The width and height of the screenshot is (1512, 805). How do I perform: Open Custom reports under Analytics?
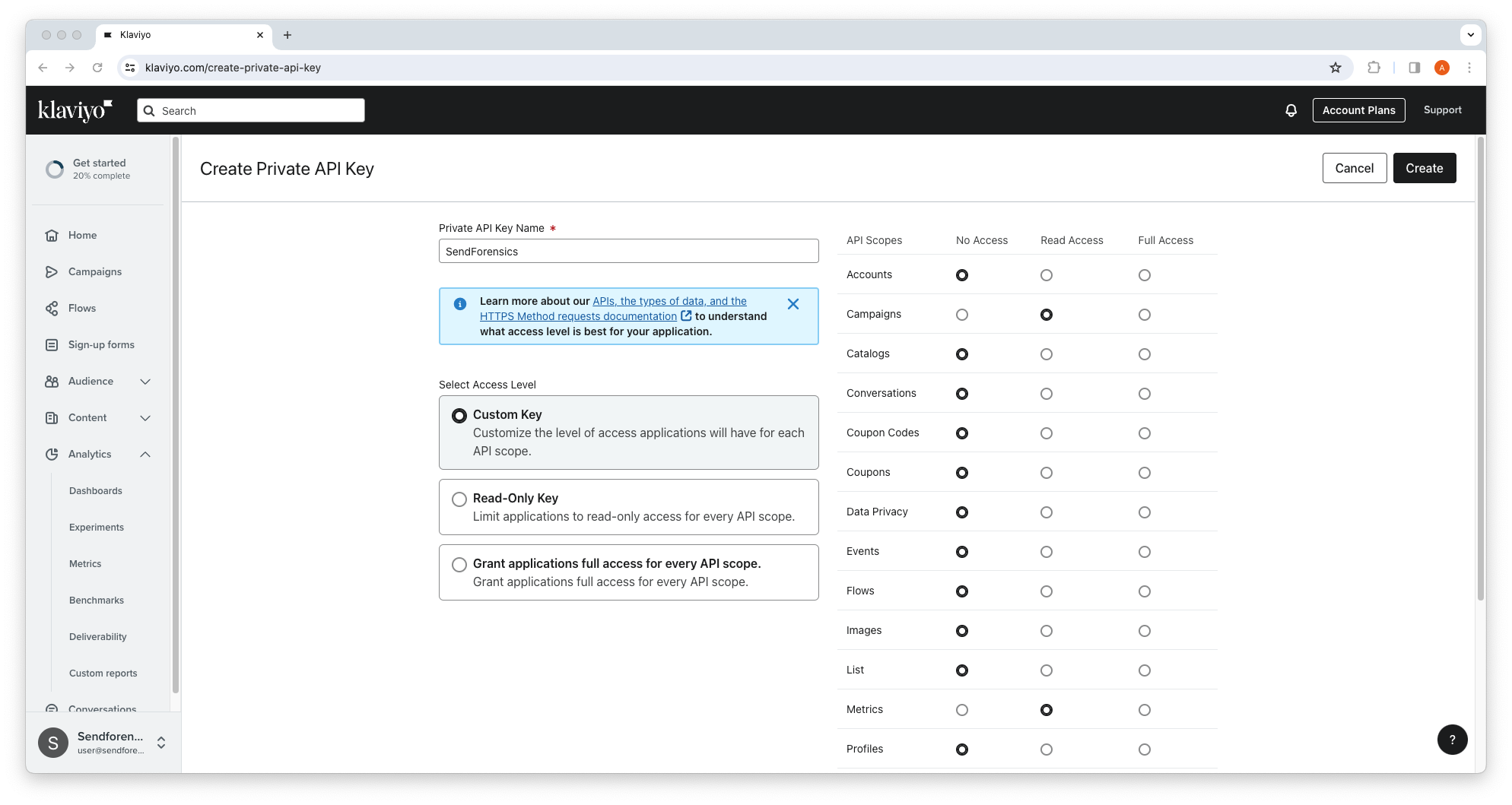tap(103, 673)
